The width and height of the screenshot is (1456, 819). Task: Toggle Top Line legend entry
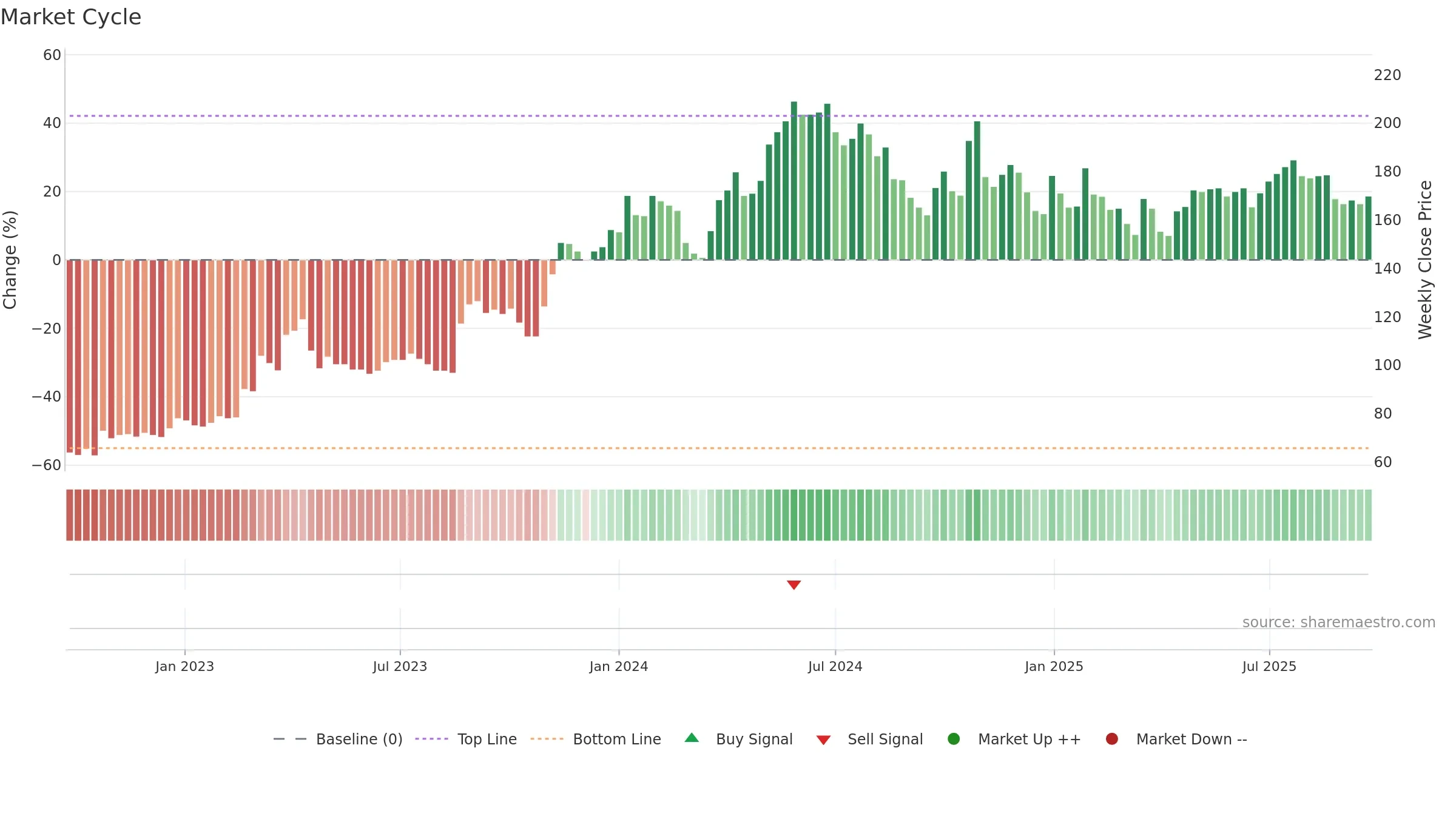pyautogui.click(x=466, y=739)
